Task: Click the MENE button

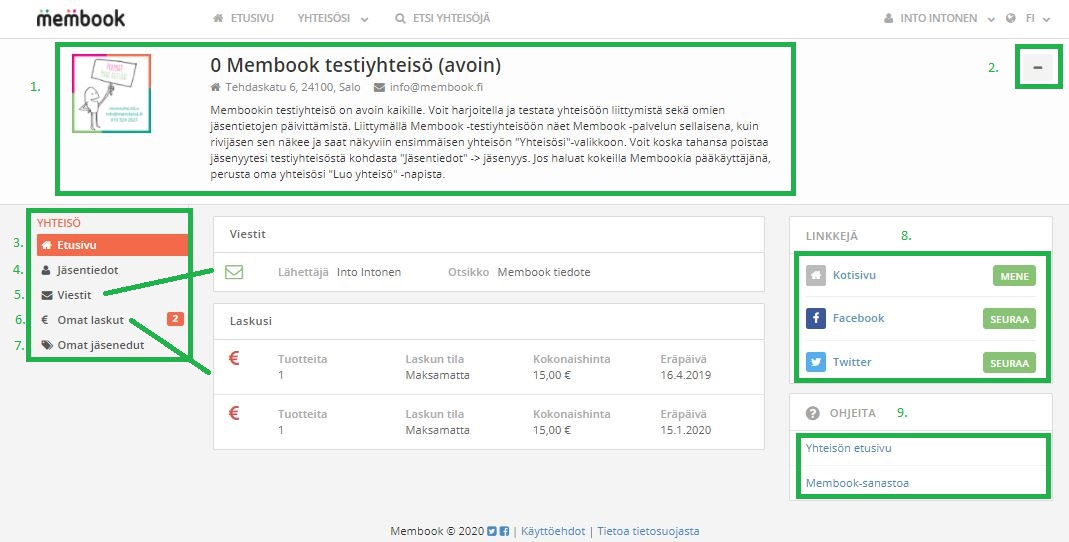Action: click(x=1014, y=276)
